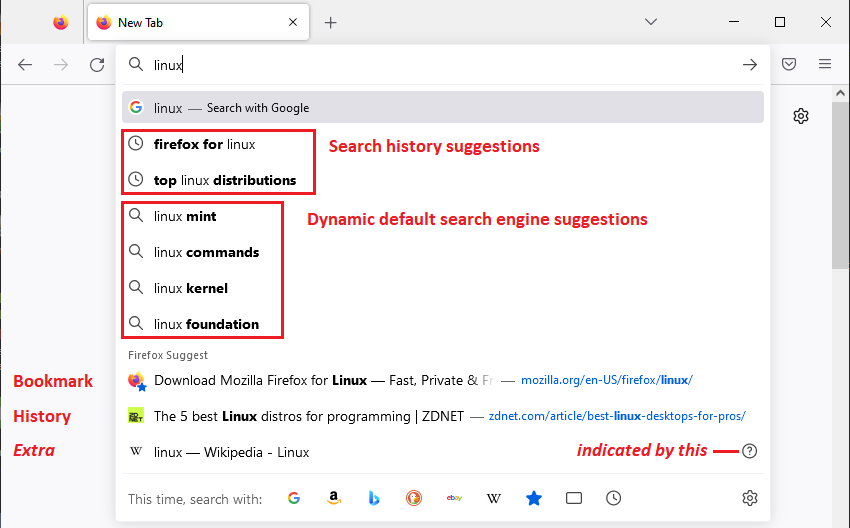Open the list all tabs dropdown arrow
The height and width of the screenshot is (528, 850).
[650, 22]
